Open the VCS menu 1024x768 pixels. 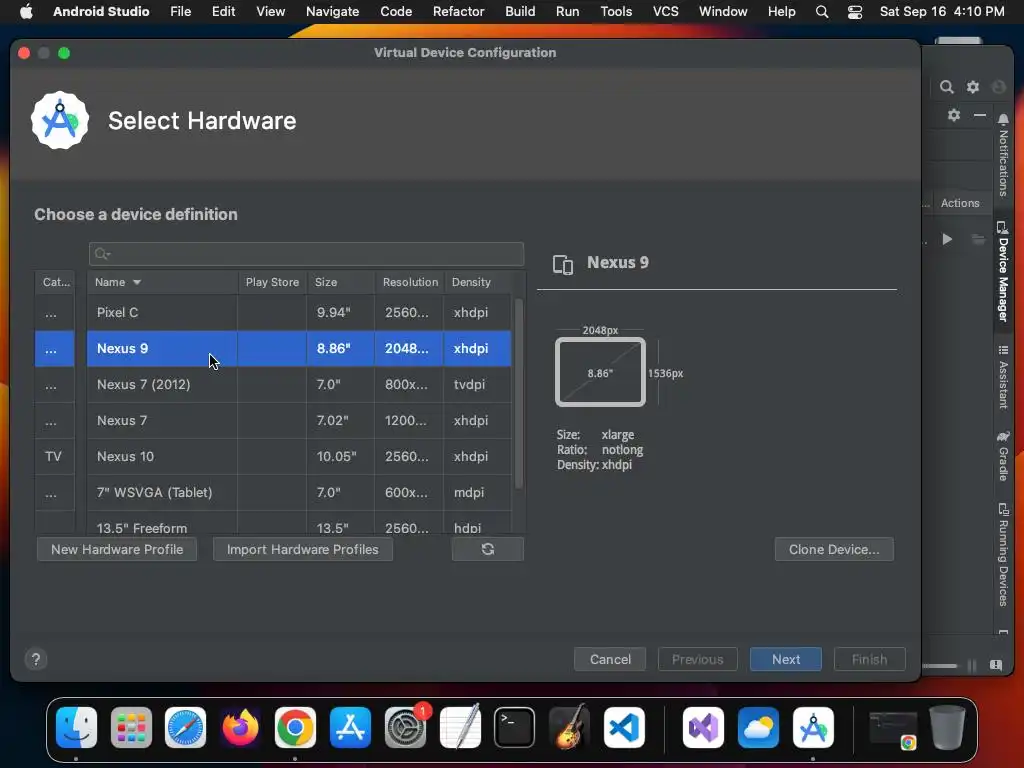tap(665, 12)
